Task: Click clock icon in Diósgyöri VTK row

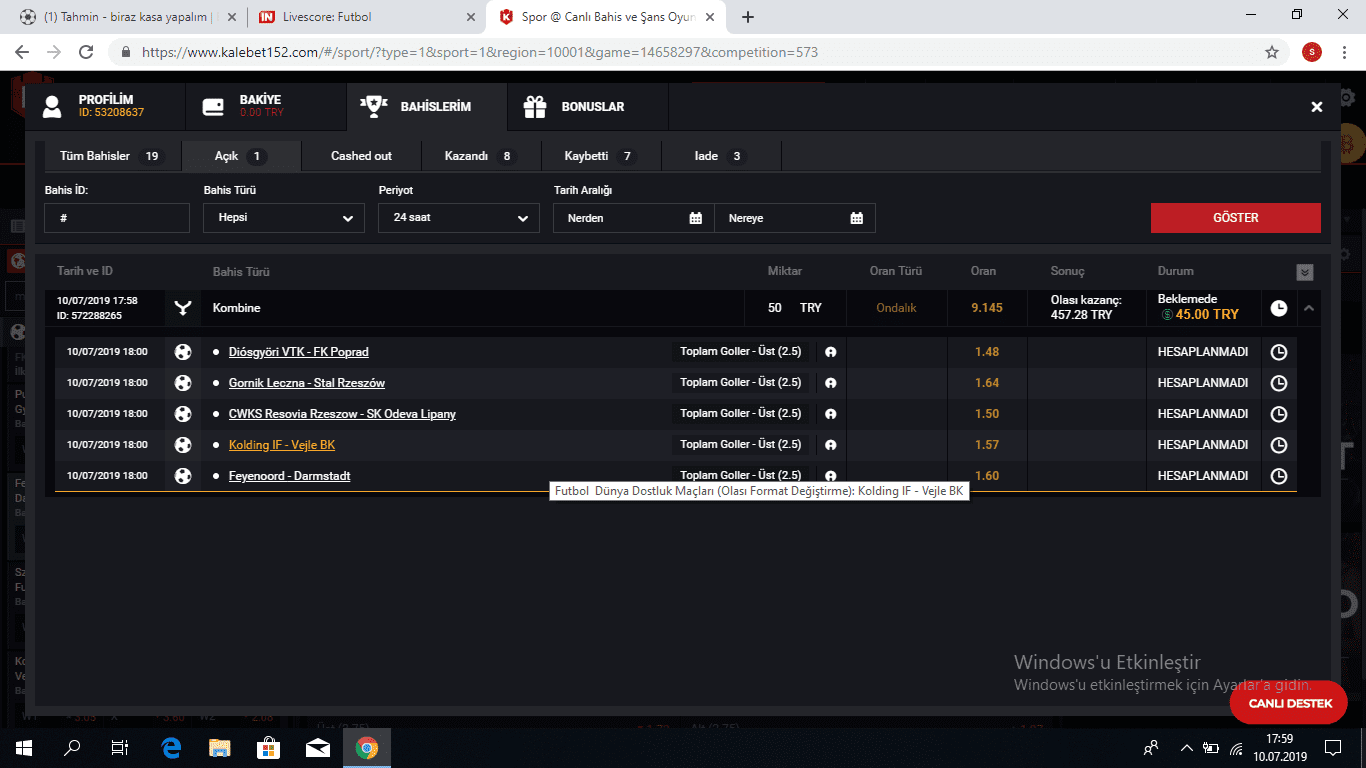Action: click(x=1278, y=352)
